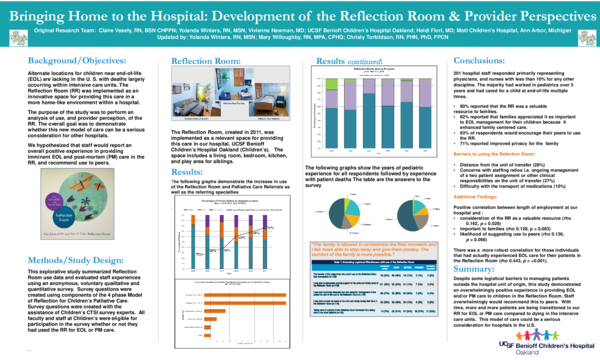Click the orange italic family quote

[374, 249]
